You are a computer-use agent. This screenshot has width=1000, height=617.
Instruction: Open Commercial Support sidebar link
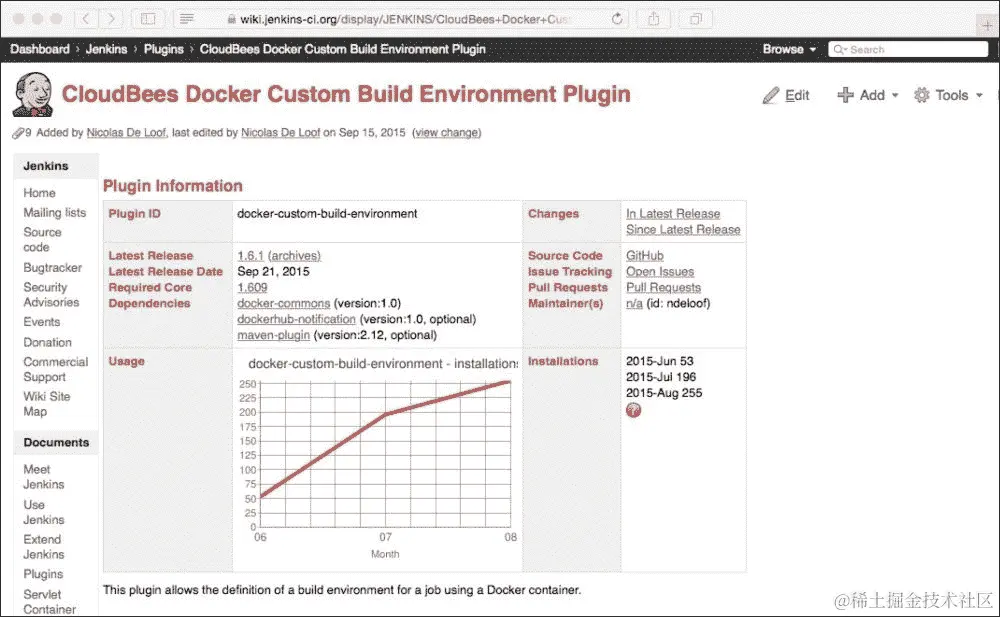(x=55, y=369)
